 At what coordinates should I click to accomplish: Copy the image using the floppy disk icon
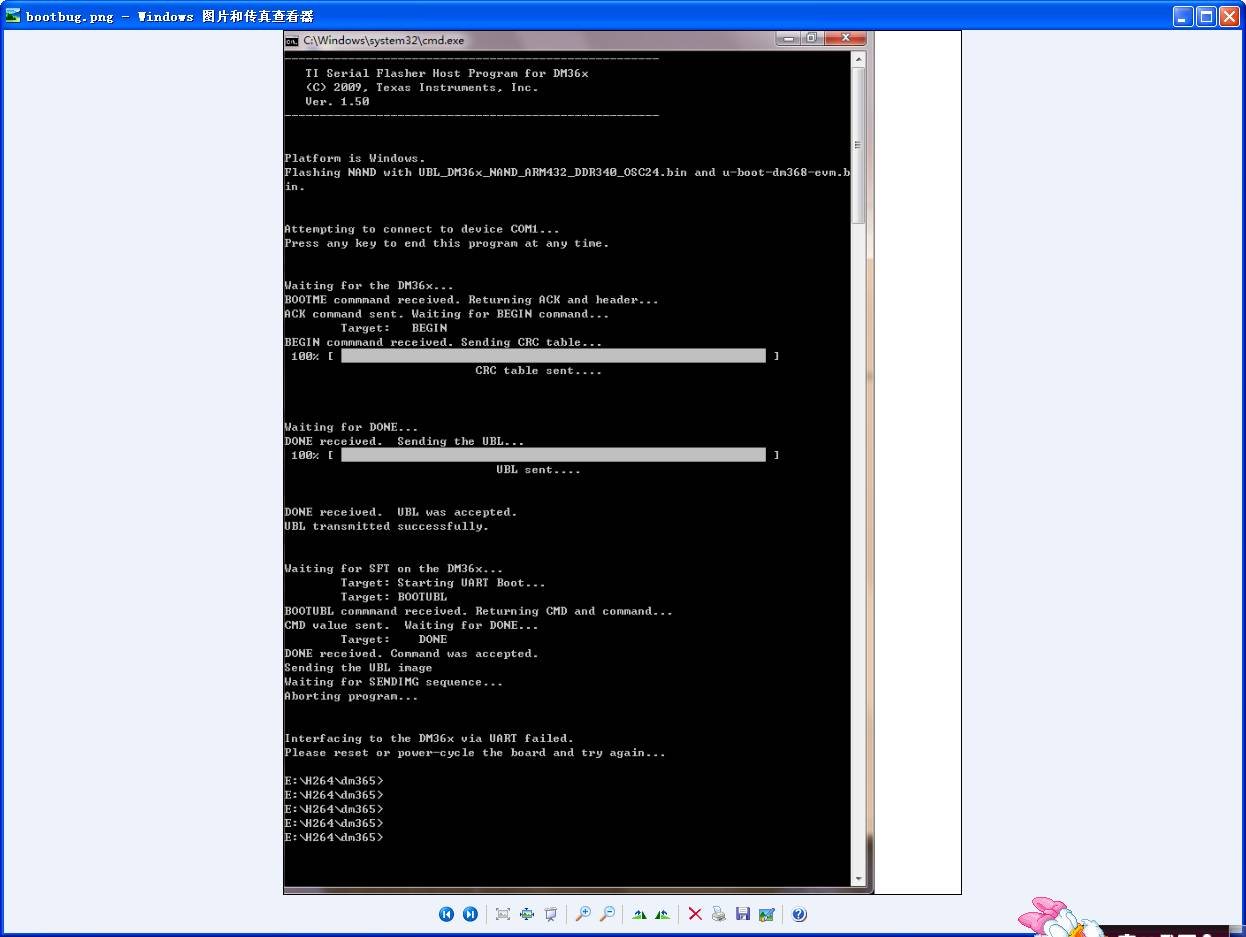pyautogui.click(x=743, y=914)
